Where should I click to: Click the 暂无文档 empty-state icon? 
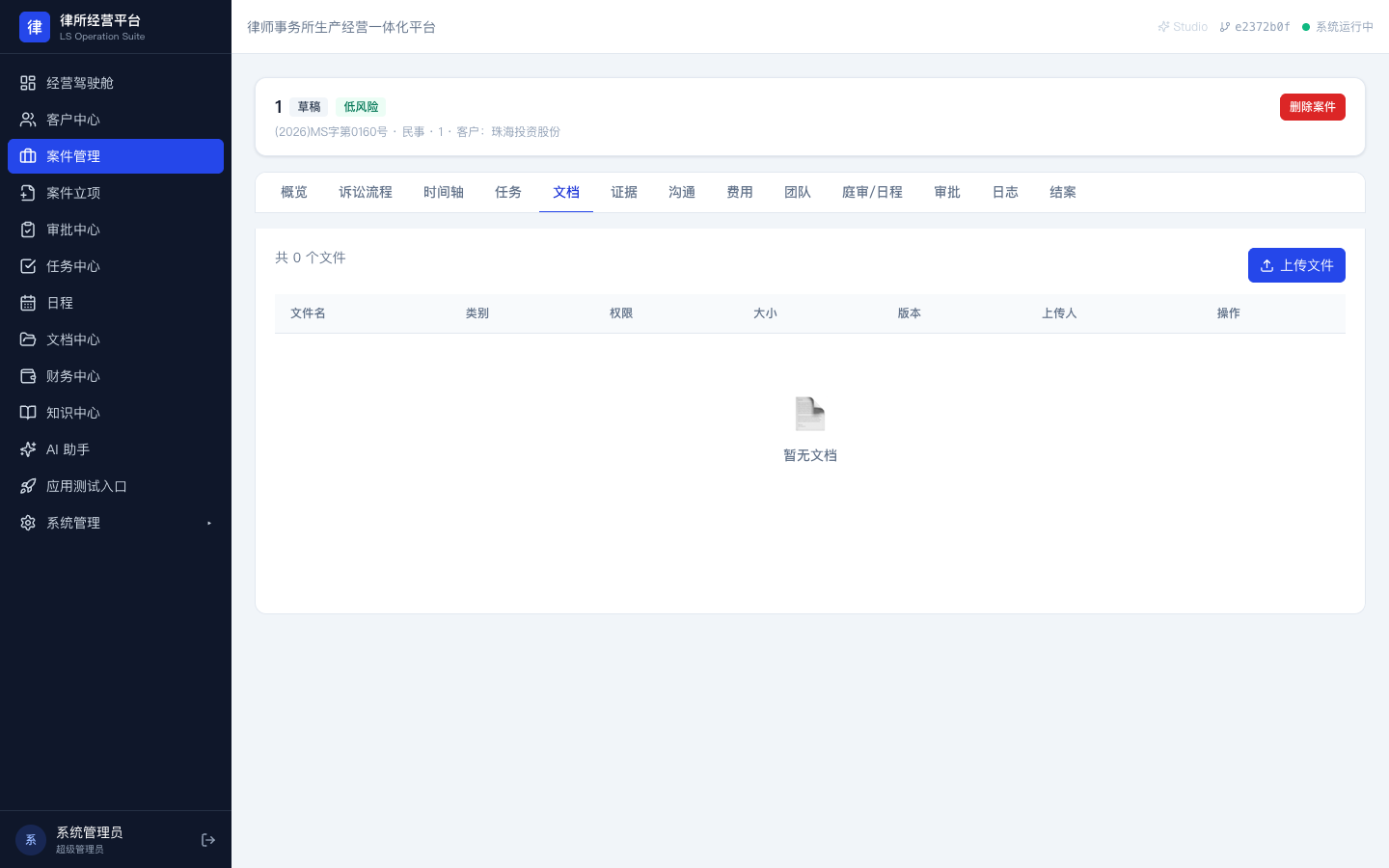tap(810, 415)
